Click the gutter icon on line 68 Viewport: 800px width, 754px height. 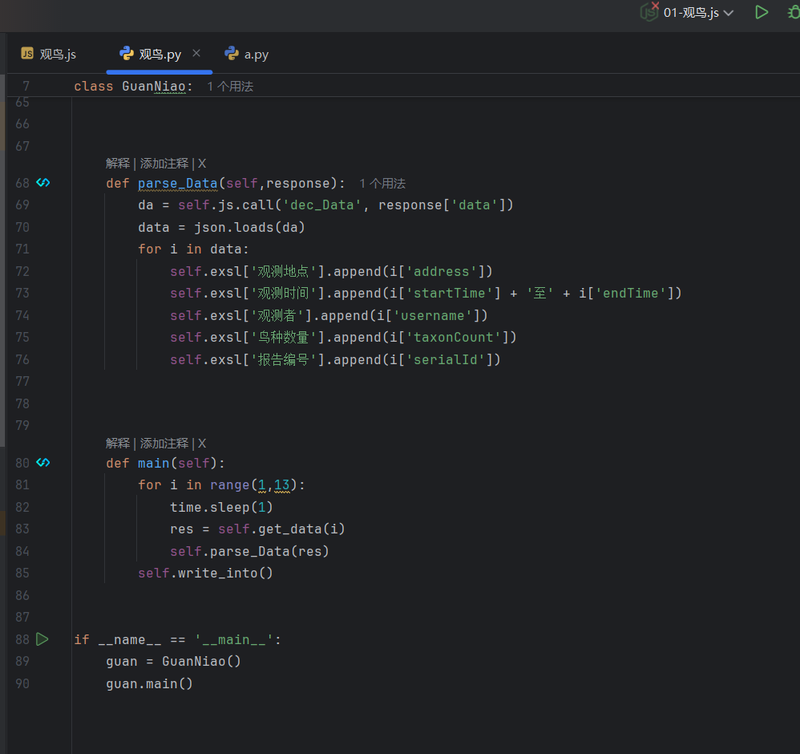(43, 182)
